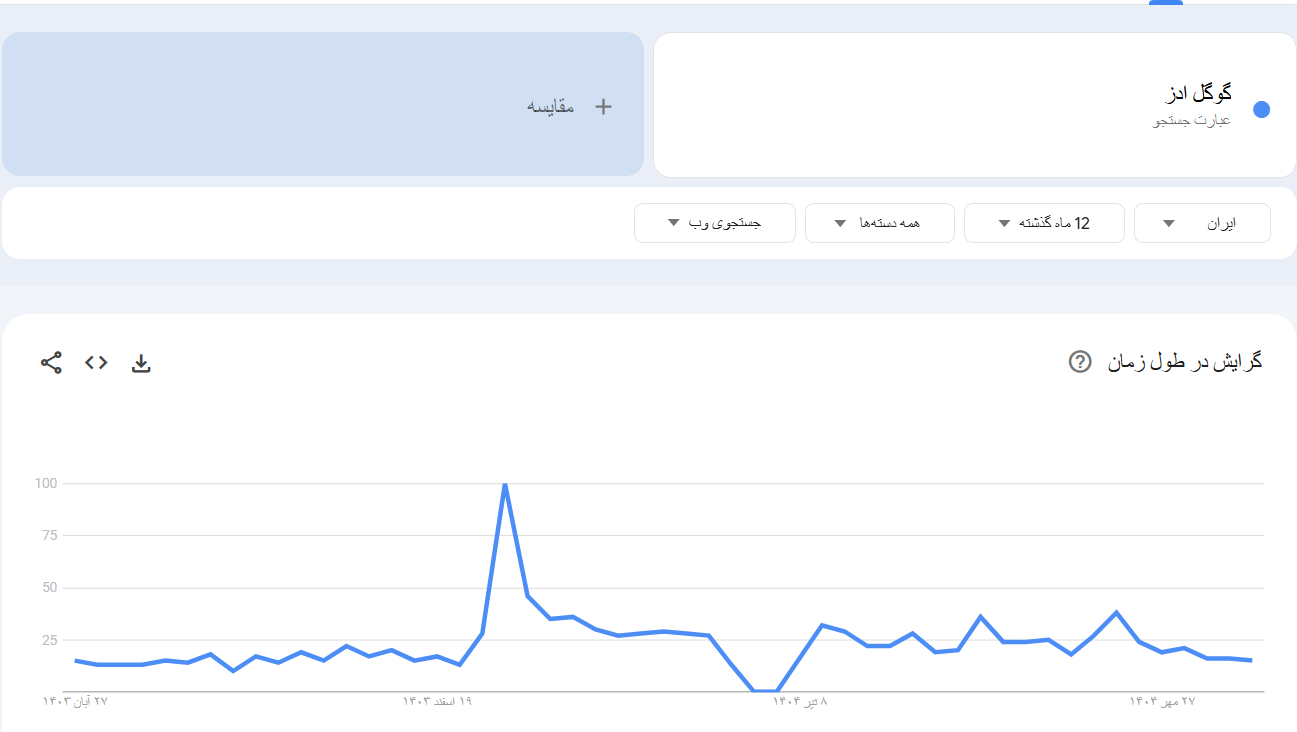This screenshot has width=1297, height=732.
Task: Click the peak point at value 100
Action: (x=505, y=484)
